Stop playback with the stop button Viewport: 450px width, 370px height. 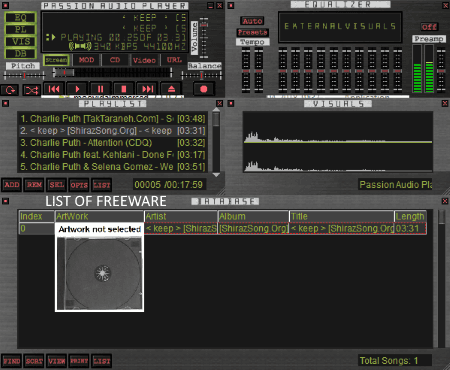[x=124, y=89]
